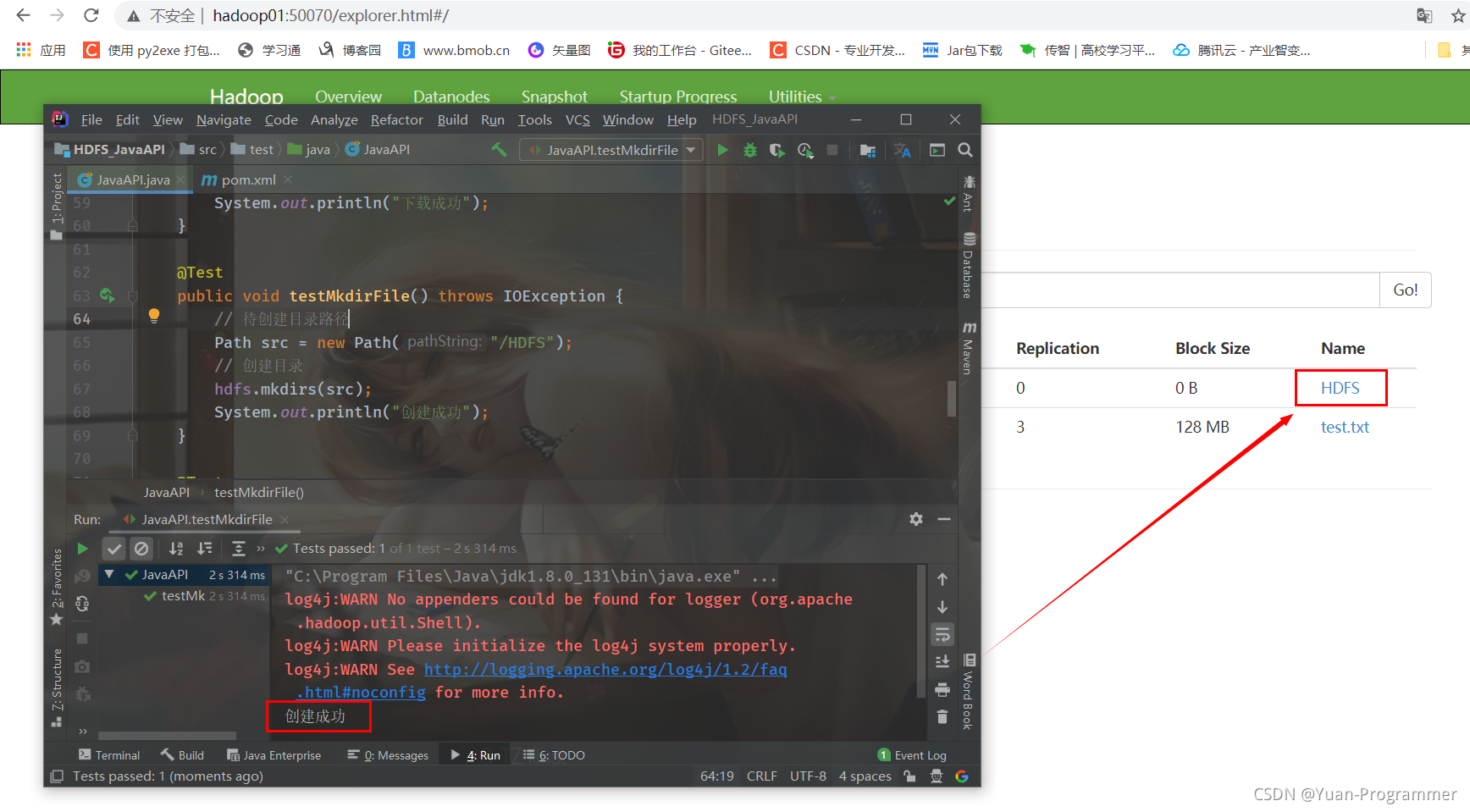Open test.txt file link in Hadoop

tap(1345, 427)
